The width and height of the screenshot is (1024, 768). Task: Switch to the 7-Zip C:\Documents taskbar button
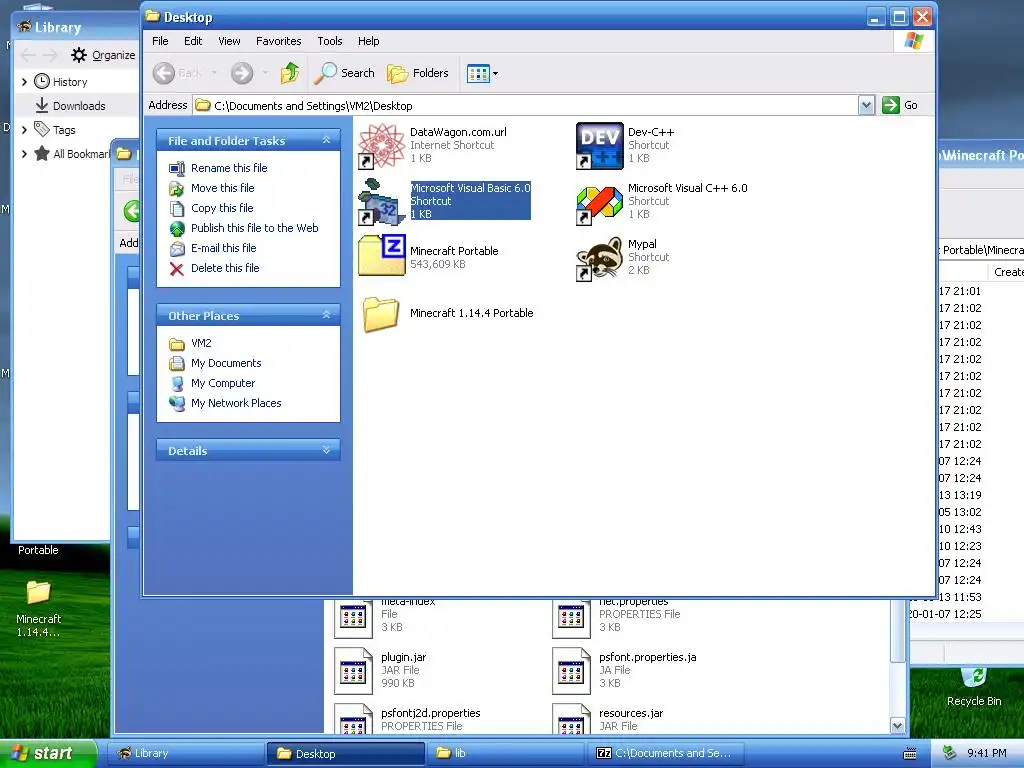tap(665, 753)
